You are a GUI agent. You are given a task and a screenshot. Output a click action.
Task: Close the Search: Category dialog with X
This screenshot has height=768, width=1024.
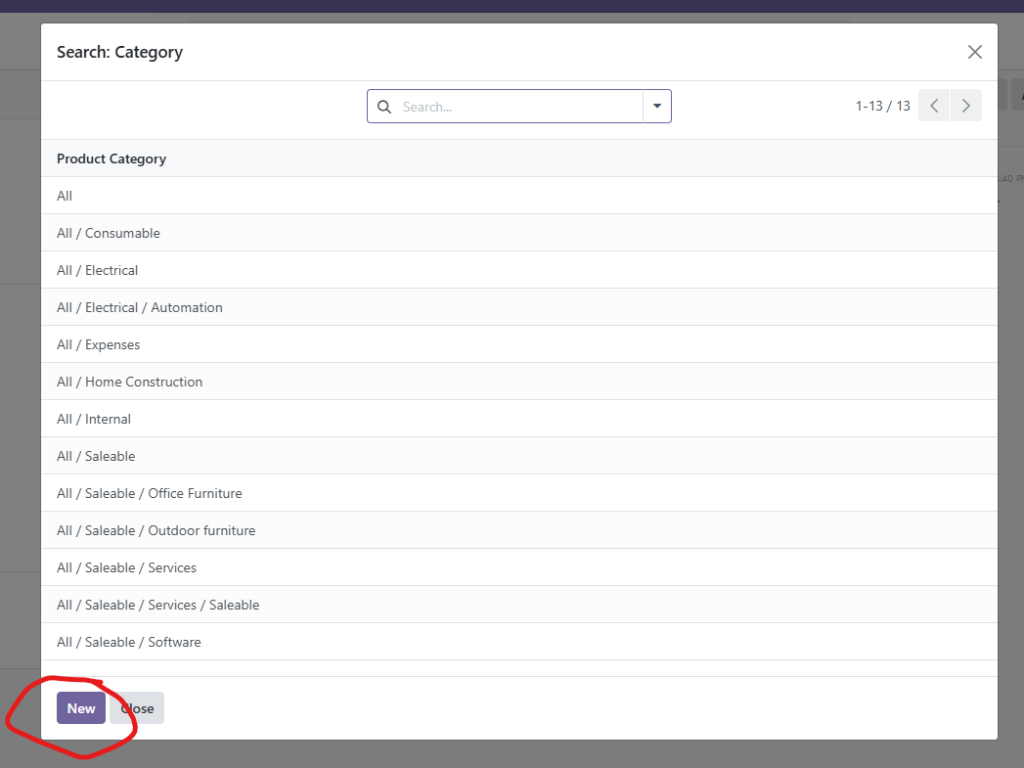tap(974, 52)
